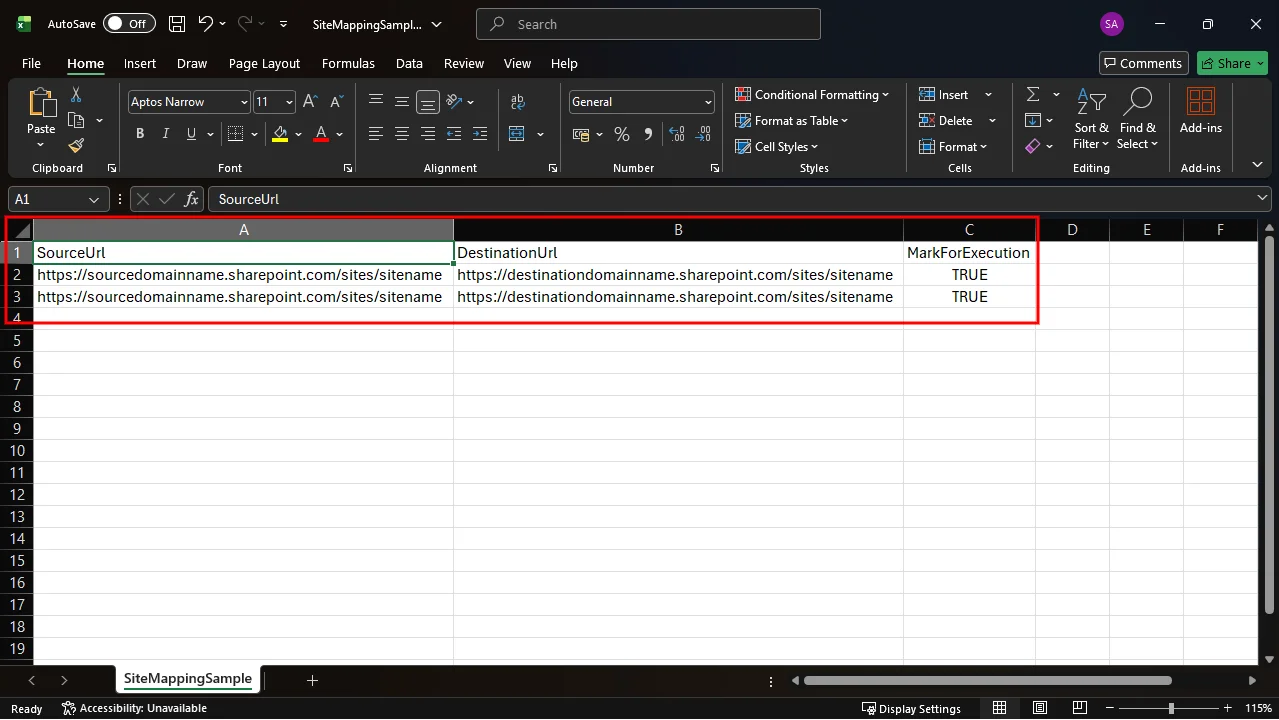Viewport: 1279px width, 720px height.
Task: Toggle Bottom Align for cell
Action: (428, 102)
